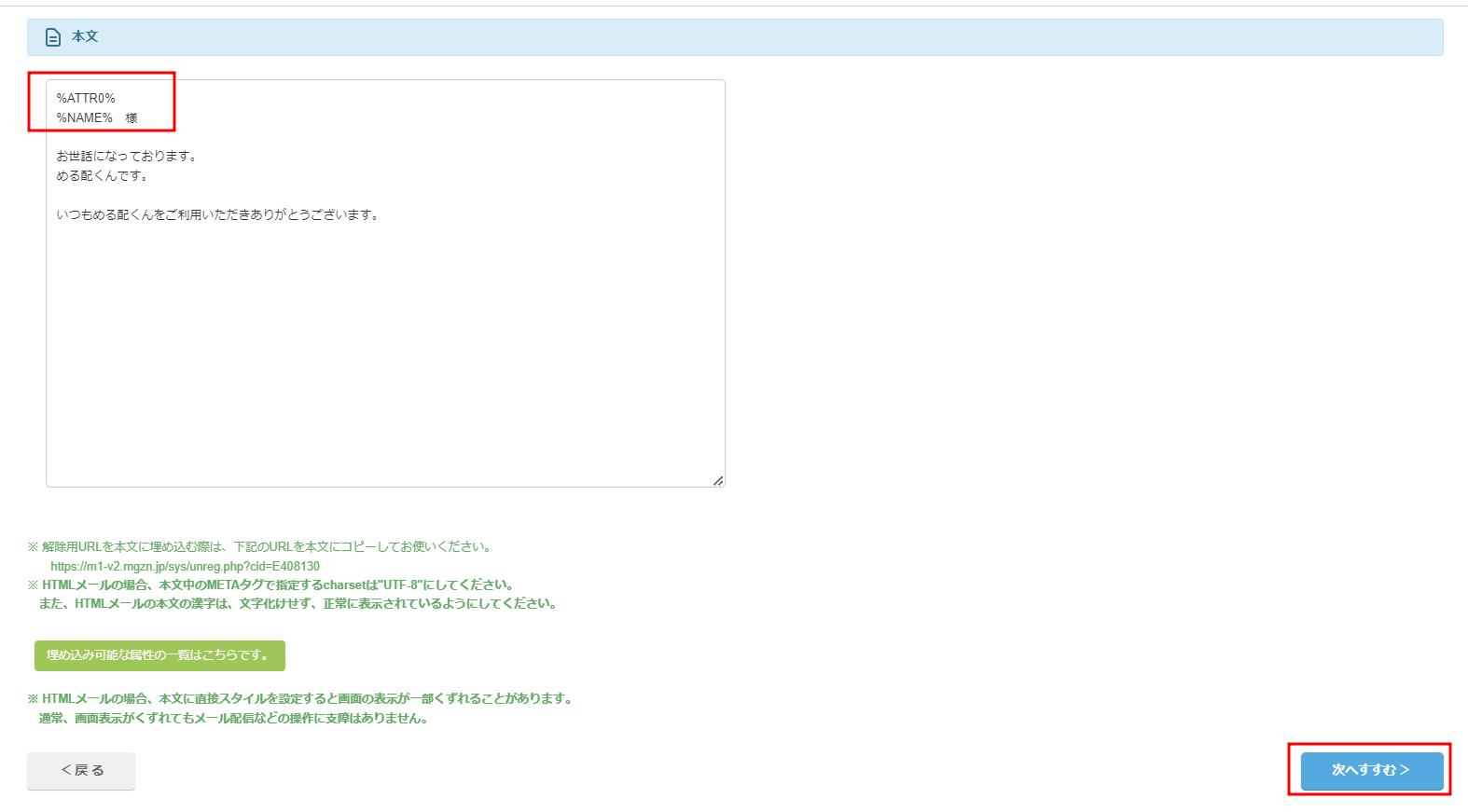
Task: Click the %NAME% 様 line in body
Action: click(97, 117)
